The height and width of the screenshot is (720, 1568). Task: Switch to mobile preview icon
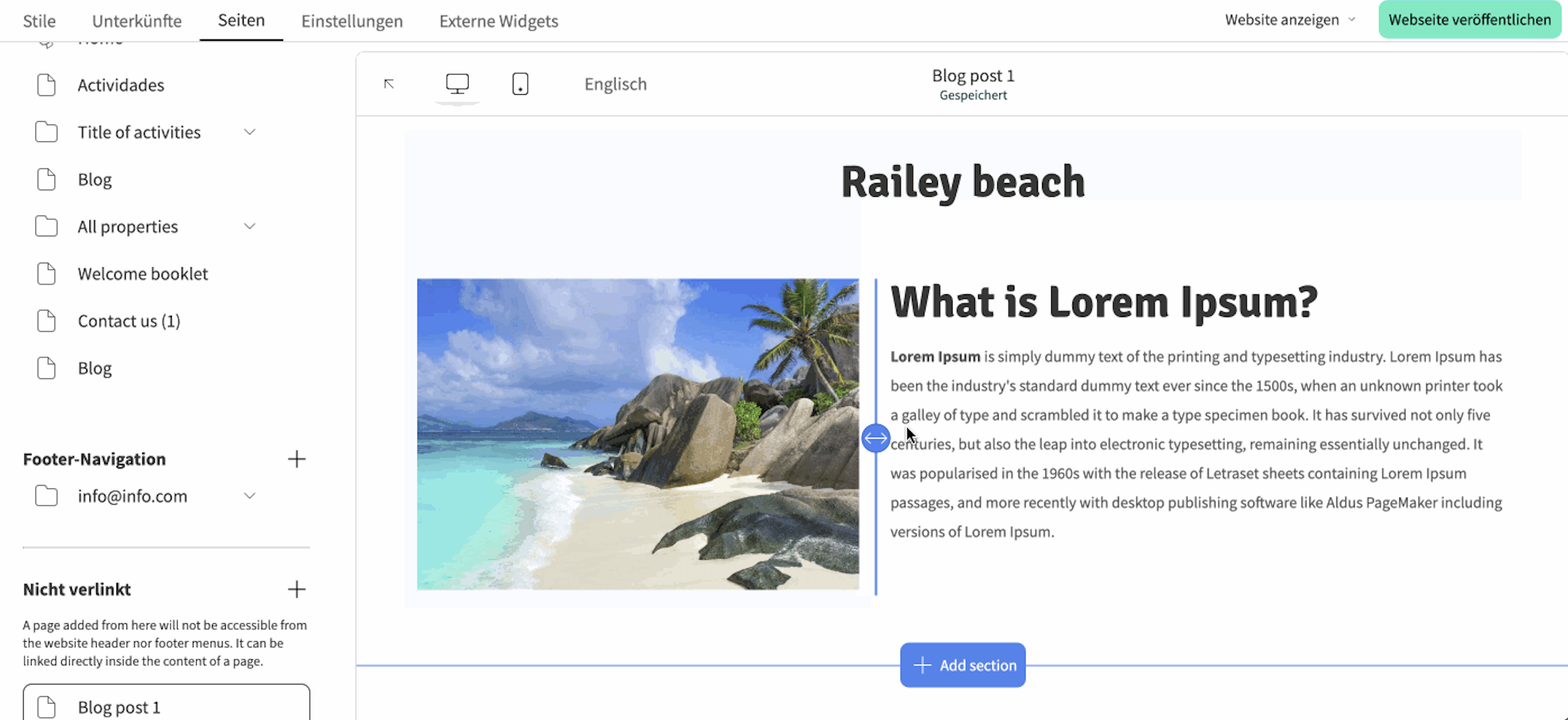[x=520, y=84]
